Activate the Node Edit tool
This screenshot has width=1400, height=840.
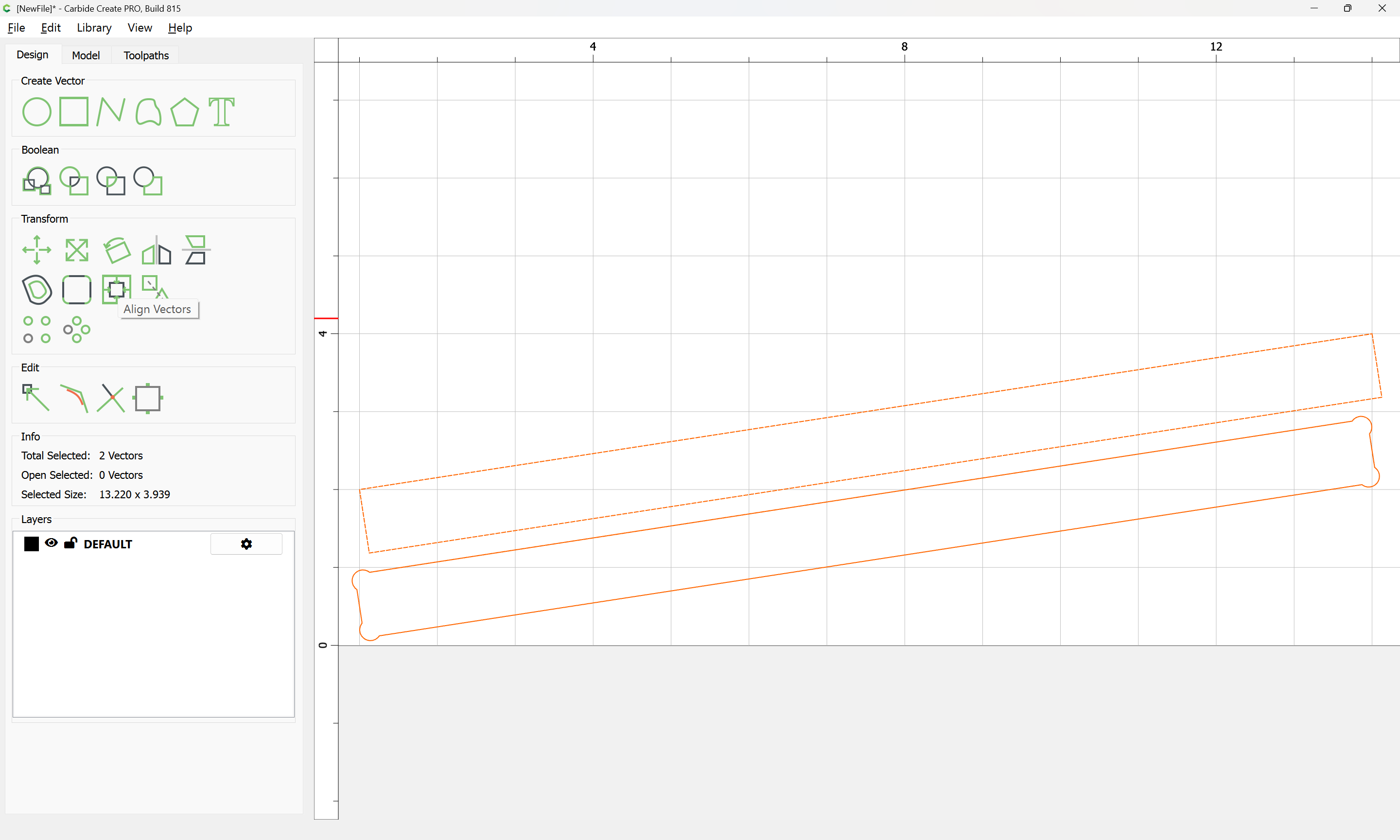[35, 397]
